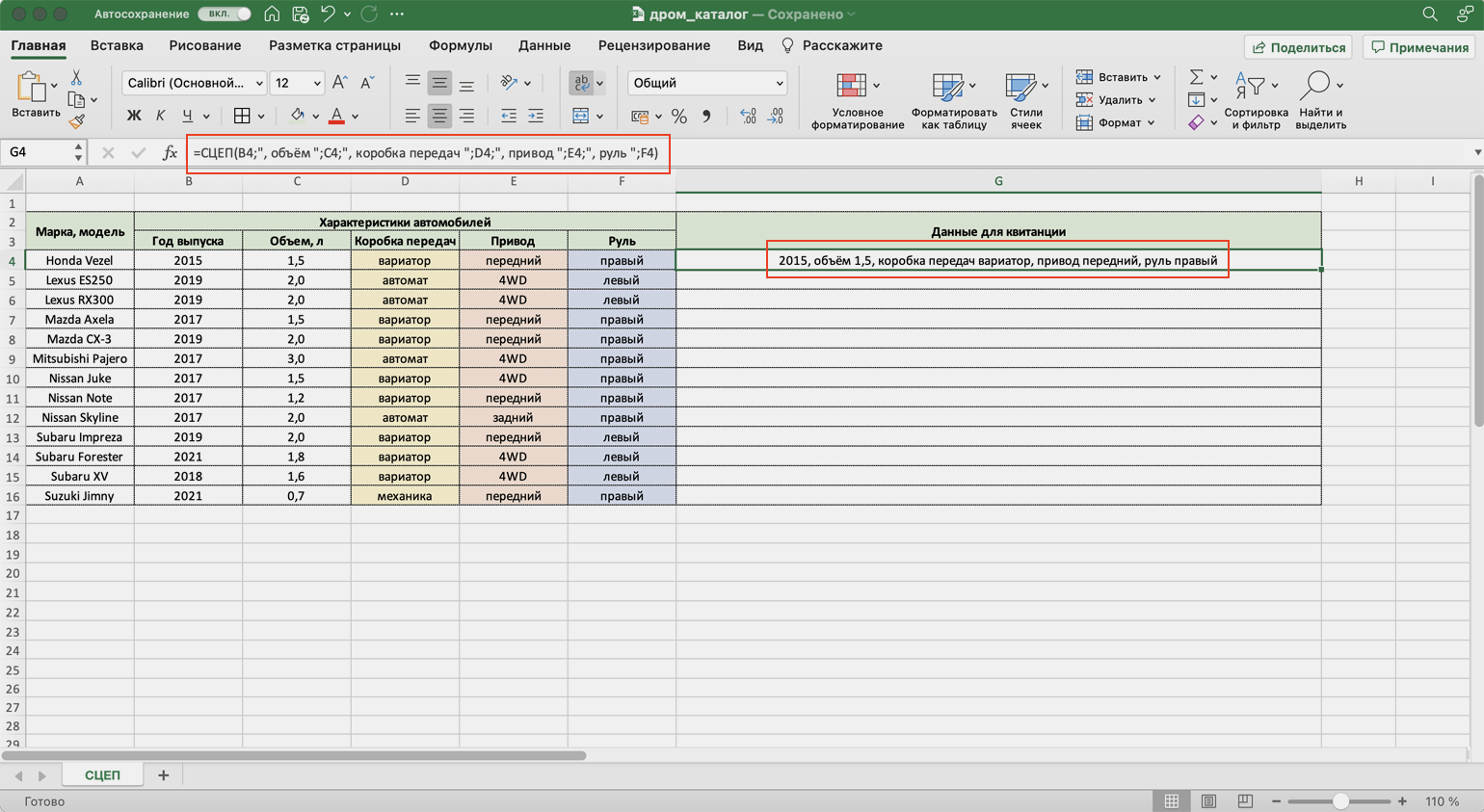Click the Примечания button
This screenshot has height=812, width=1484.
[x=1419, y=47]
